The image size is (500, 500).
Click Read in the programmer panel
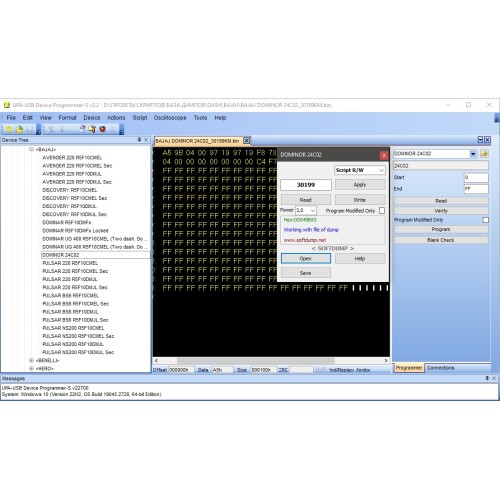441,201
